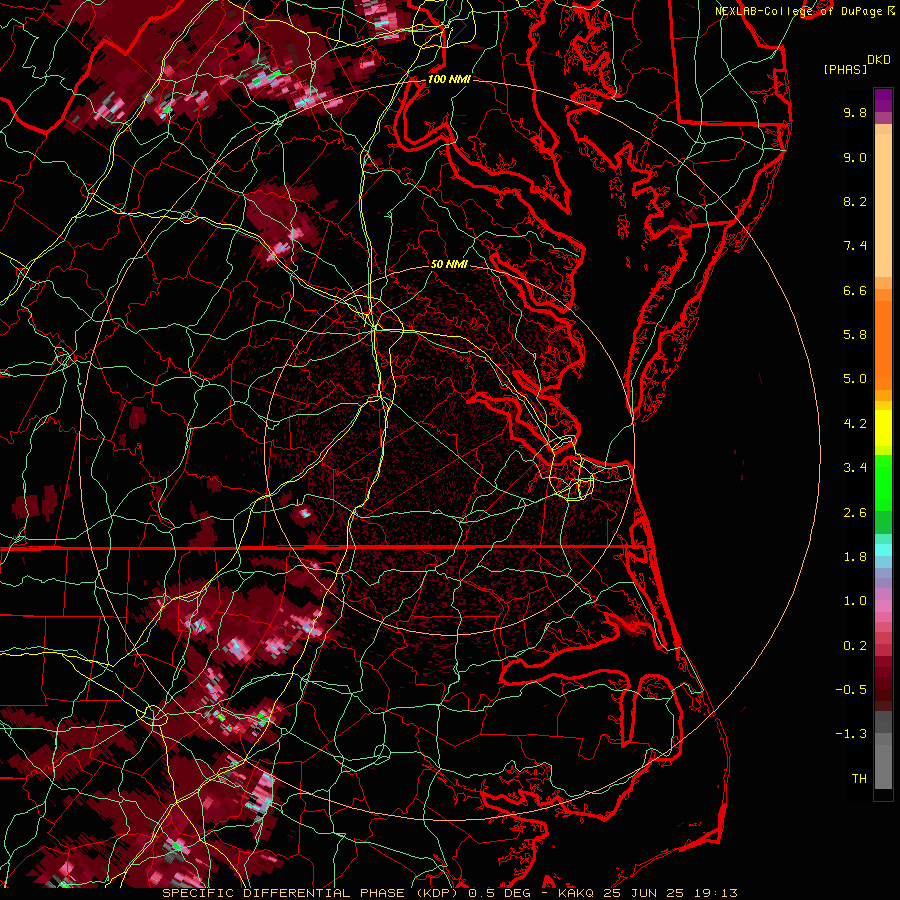Click the purple swatch atop the color bar
The height and width of the screenshot is (900, 900).
click(883, 100)
